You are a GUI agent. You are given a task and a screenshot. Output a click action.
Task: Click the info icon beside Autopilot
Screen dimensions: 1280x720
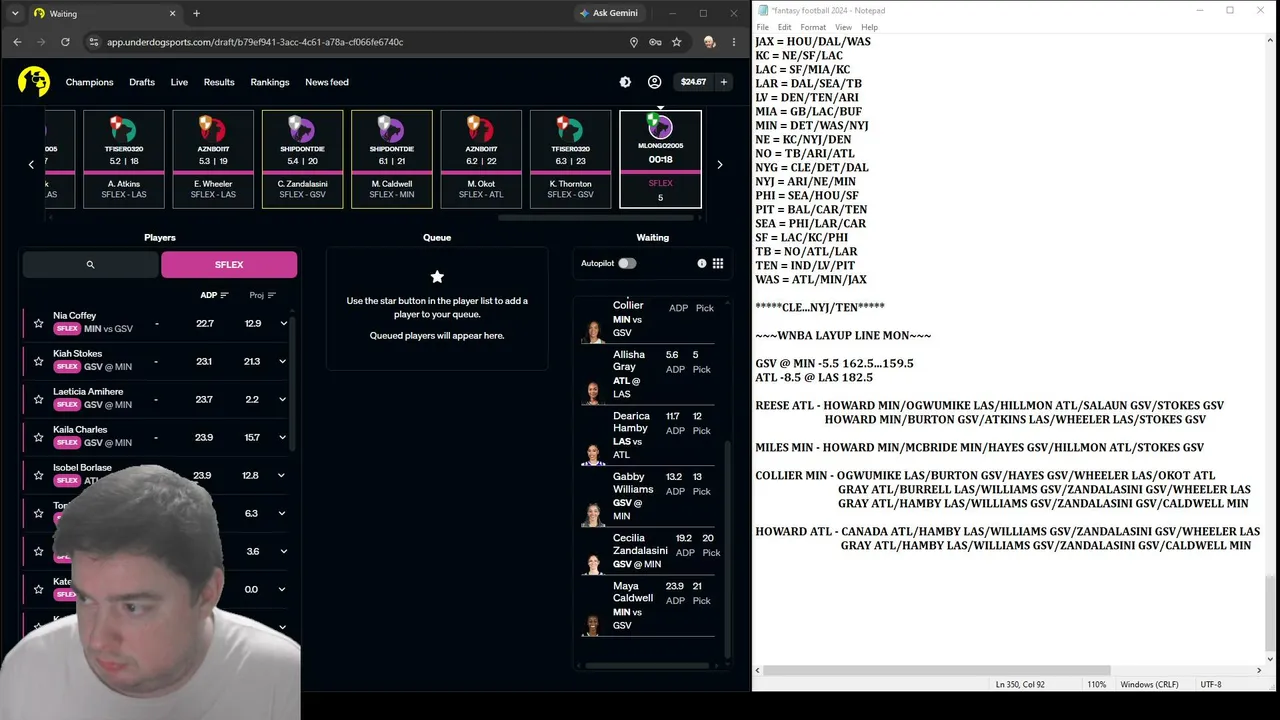tap(701, 263)
